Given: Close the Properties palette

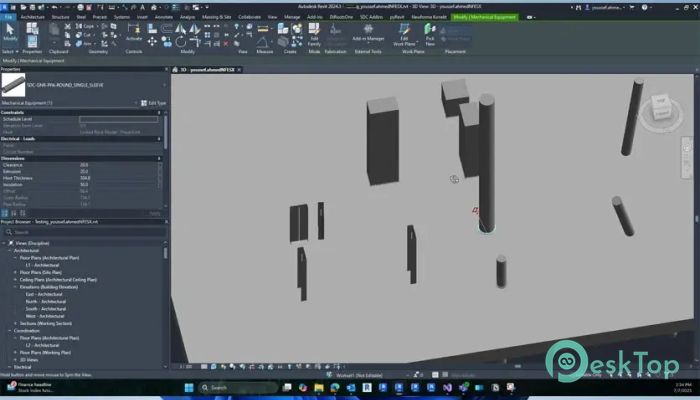Looking at the screenshot, I should [167, 69].
